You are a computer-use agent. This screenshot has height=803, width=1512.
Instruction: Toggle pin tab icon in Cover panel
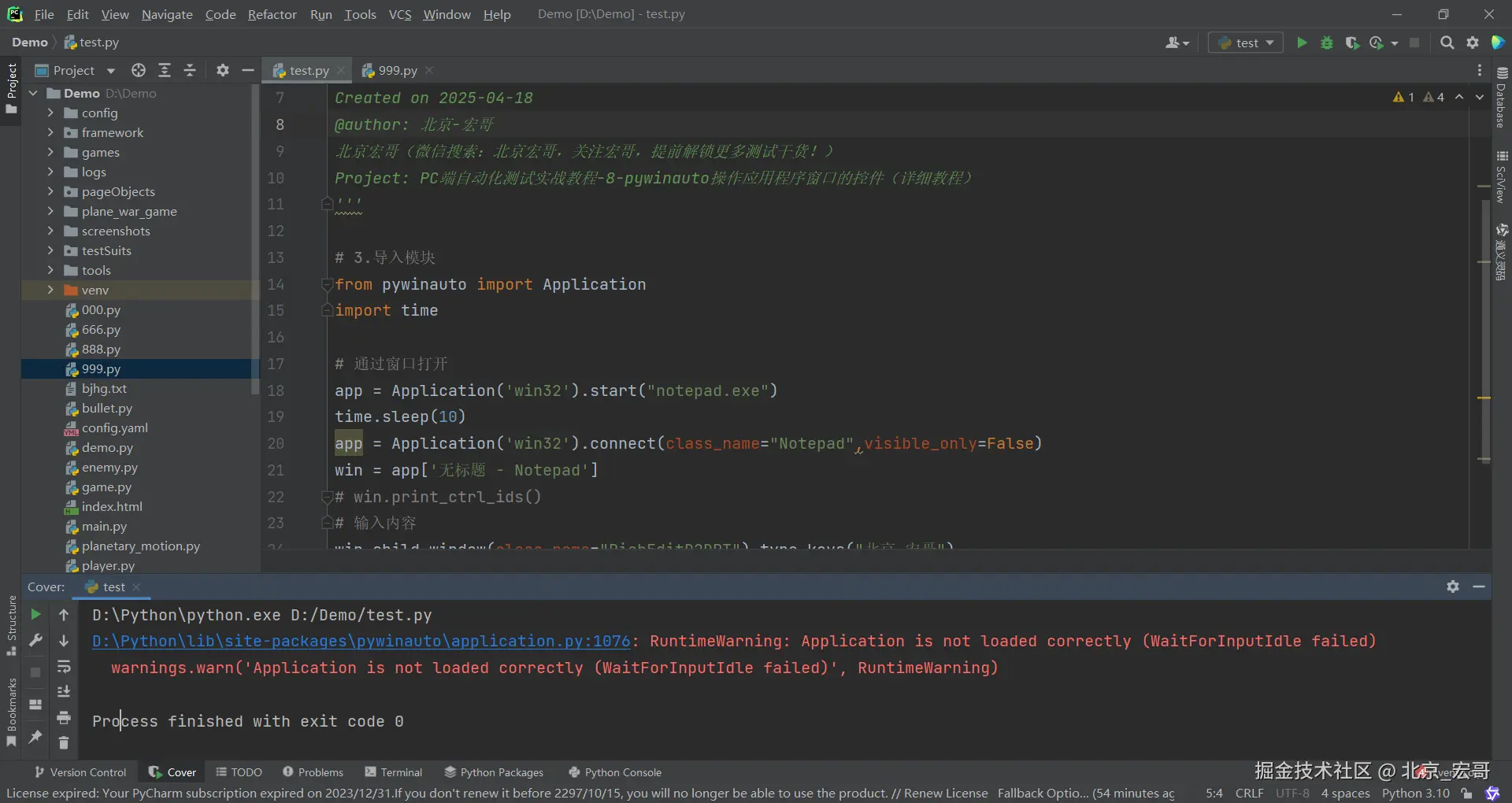click(x=35, y=737)
